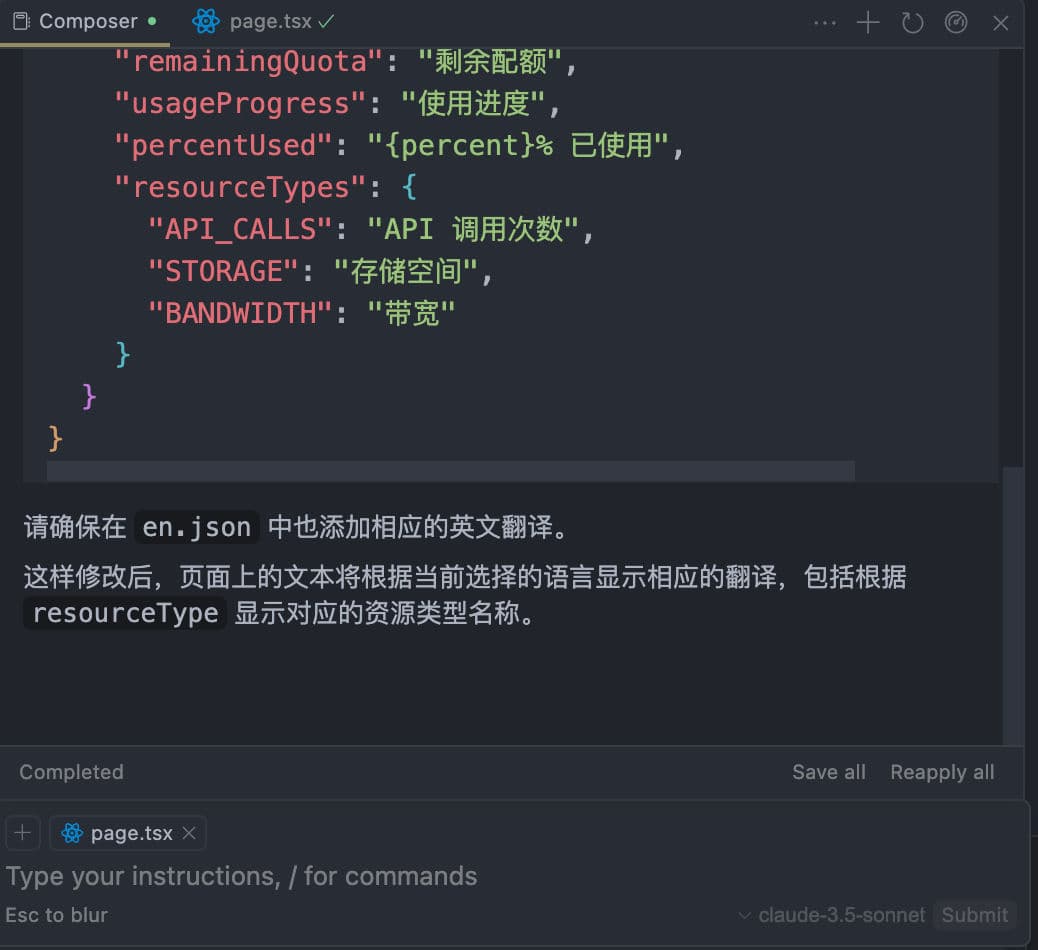Click the React logo on the page.tsx tab
Screen dimensions: 1038x950
(206, 20)
